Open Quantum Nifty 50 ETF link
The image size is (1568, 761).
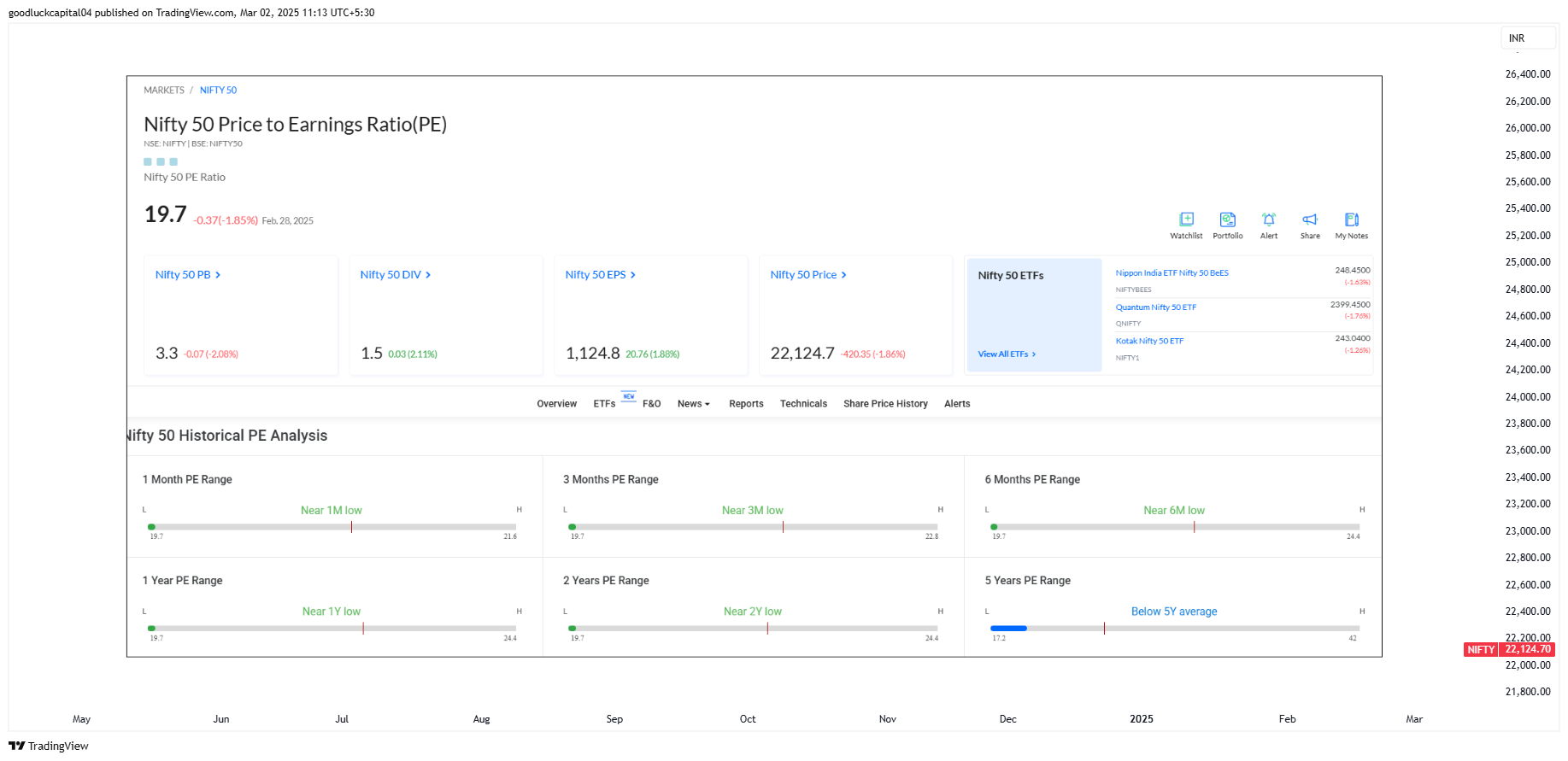click(x=1156, y=307)
